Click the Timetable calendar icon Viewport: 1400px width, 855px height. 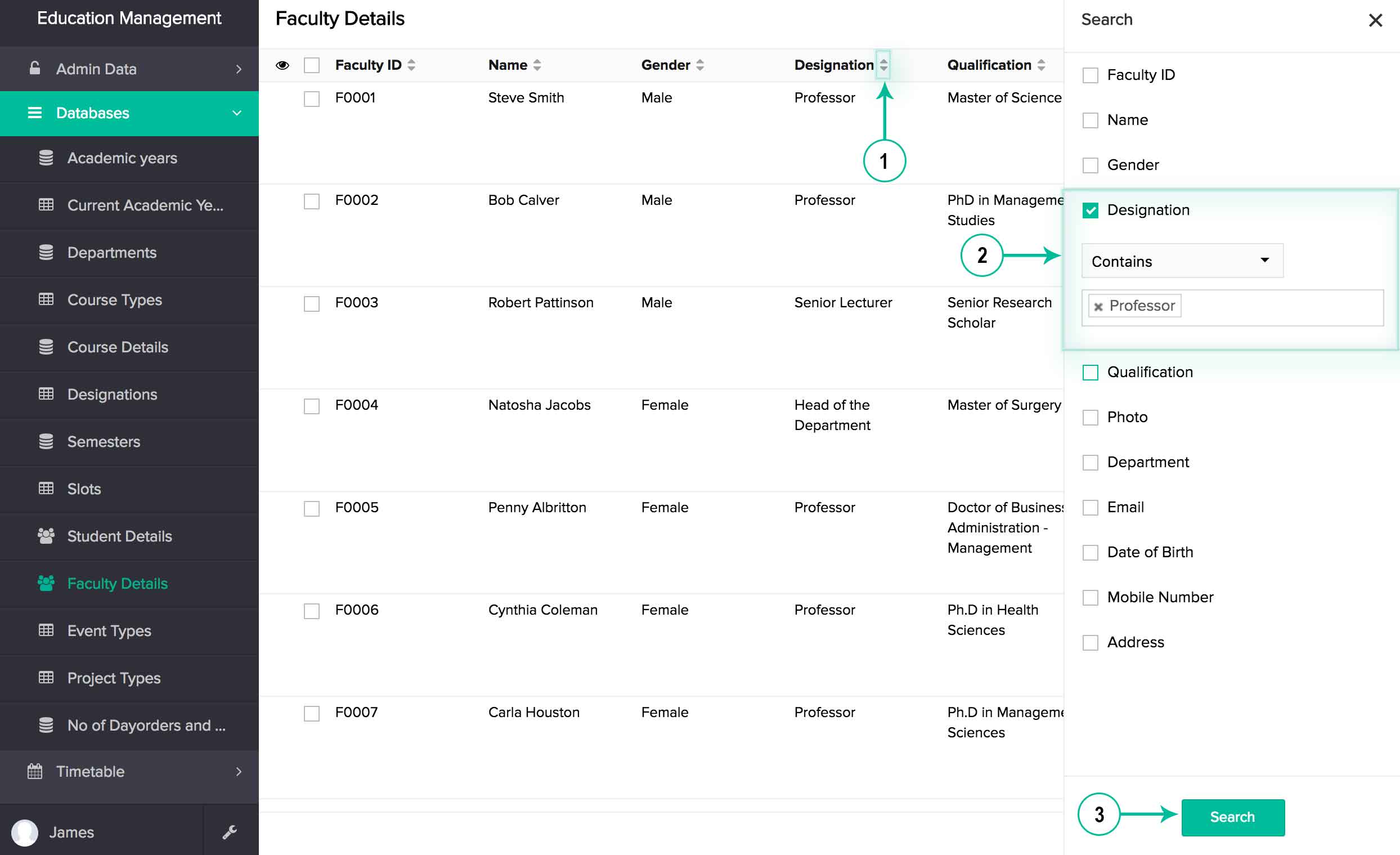point(35,772)
